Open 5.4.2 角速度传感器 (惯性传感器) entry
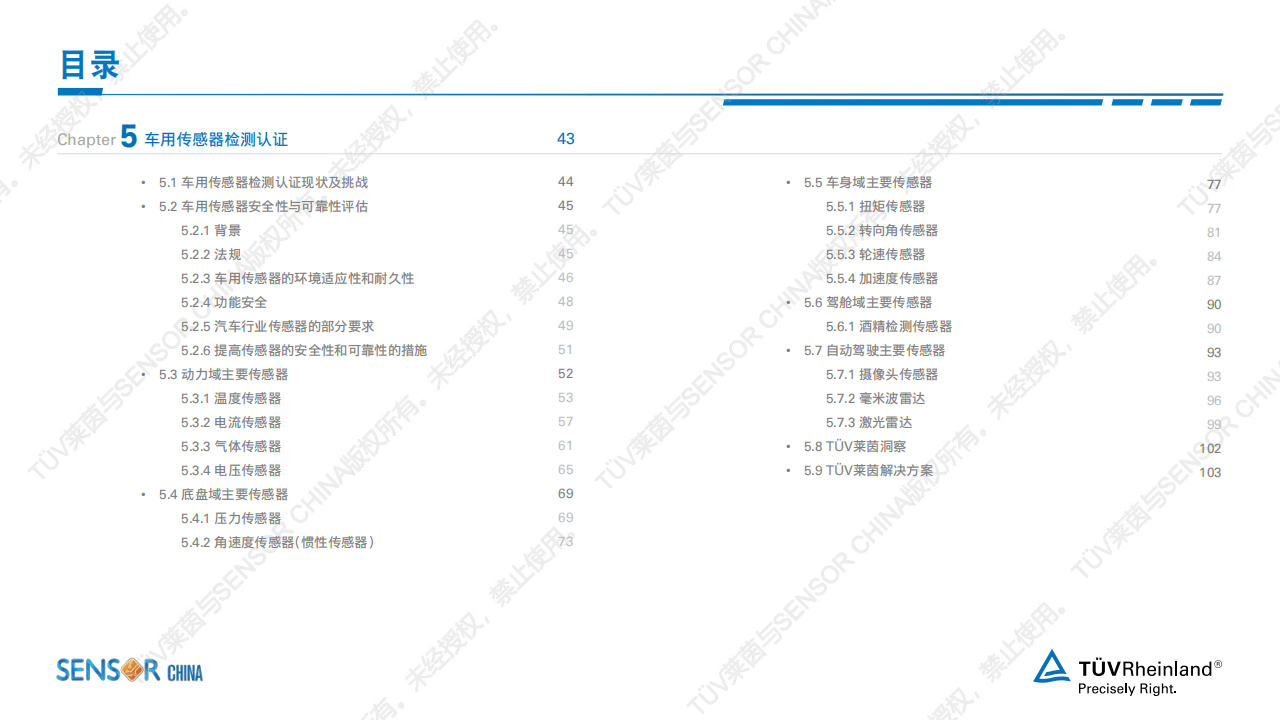The width and height of the screenshot is (1280, 720). [279, 542]
